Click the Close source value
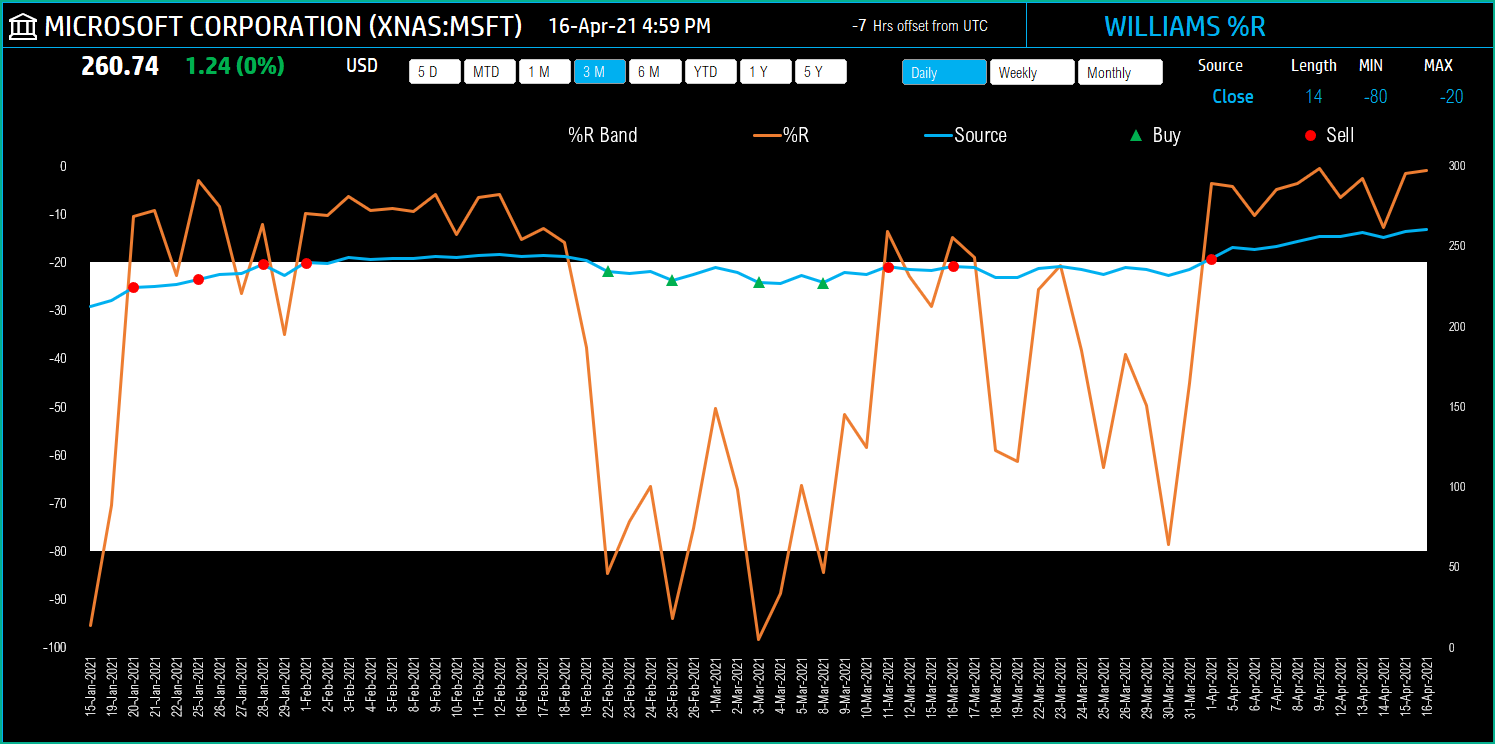 click(x=1233, y=97)
